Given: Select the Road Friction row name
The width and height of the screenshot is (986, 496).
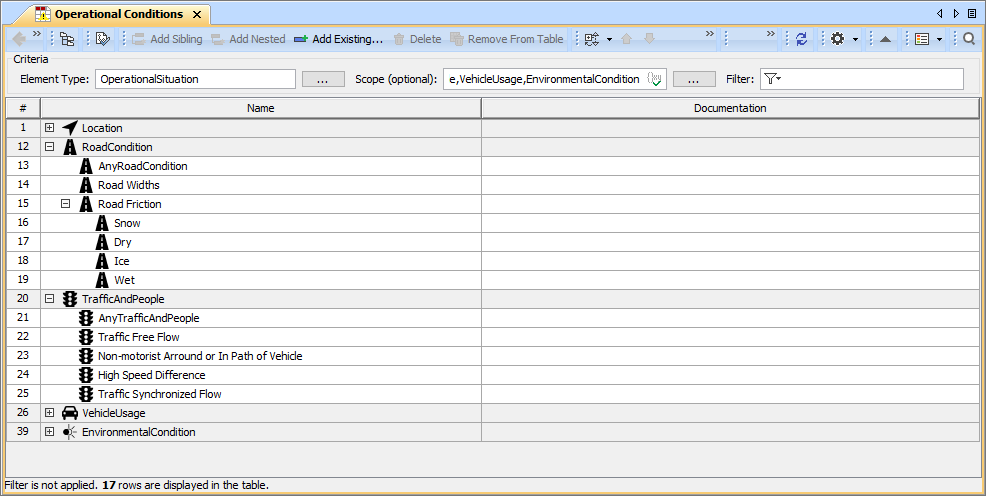Looking at the screenshot, I should click(x=130, y=204).
